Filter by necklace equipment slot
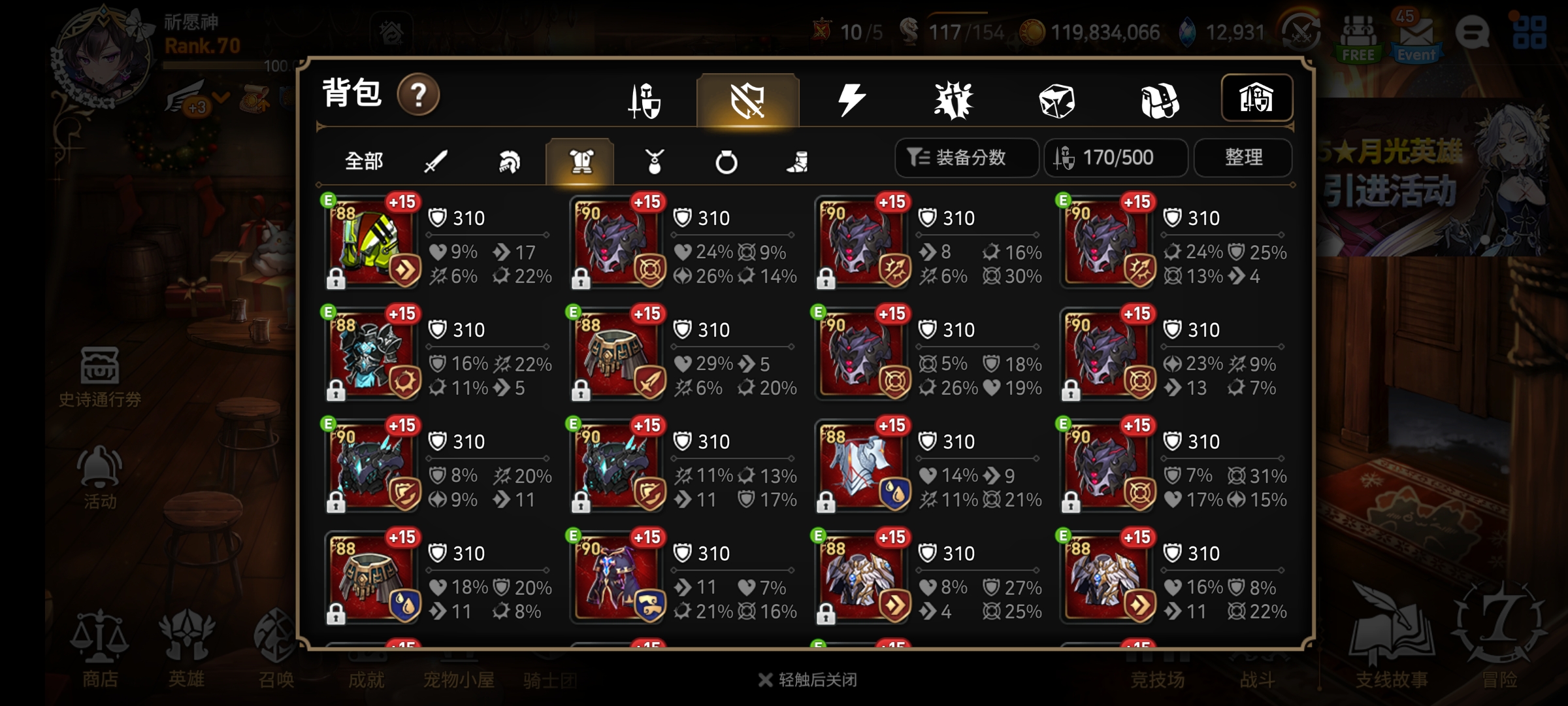The image size is (1568, 706). click(654, 161)
